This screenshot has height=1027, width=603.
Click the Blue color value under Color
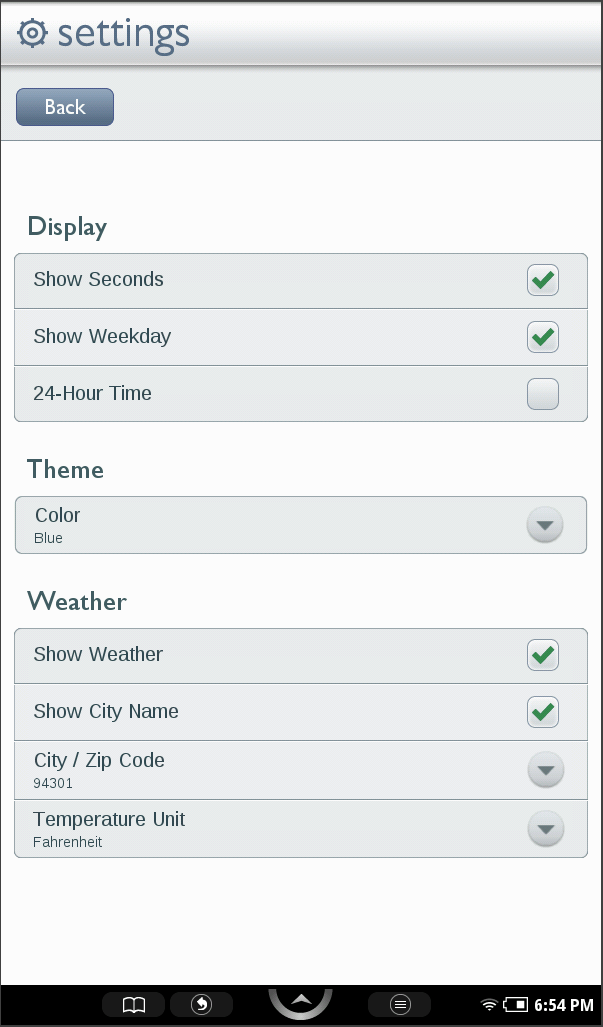coord(44,538)
